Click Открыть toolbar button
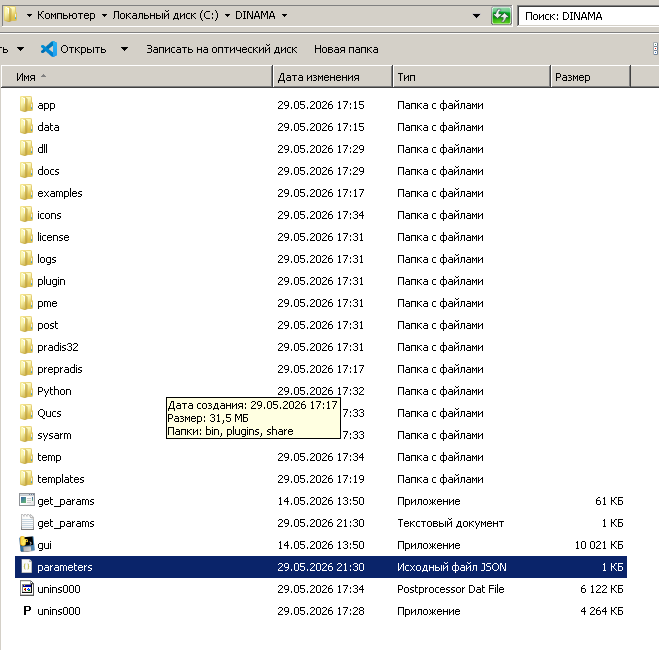 tap(74, 49)
